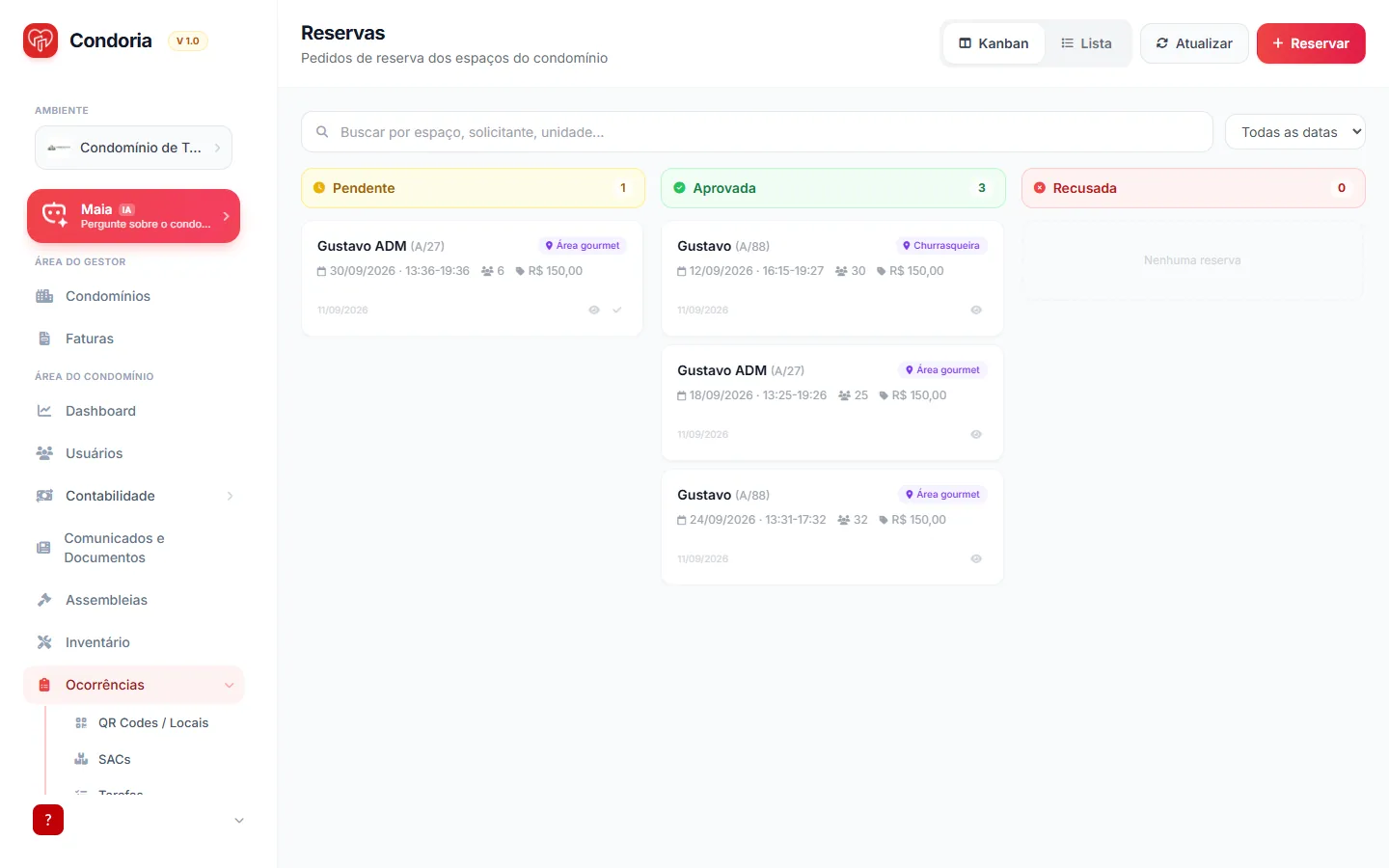Image resolution: width=1389 pixels, height=868 pixels.
Task: Open Inventário with the tools icon
Action: (44, 642)
